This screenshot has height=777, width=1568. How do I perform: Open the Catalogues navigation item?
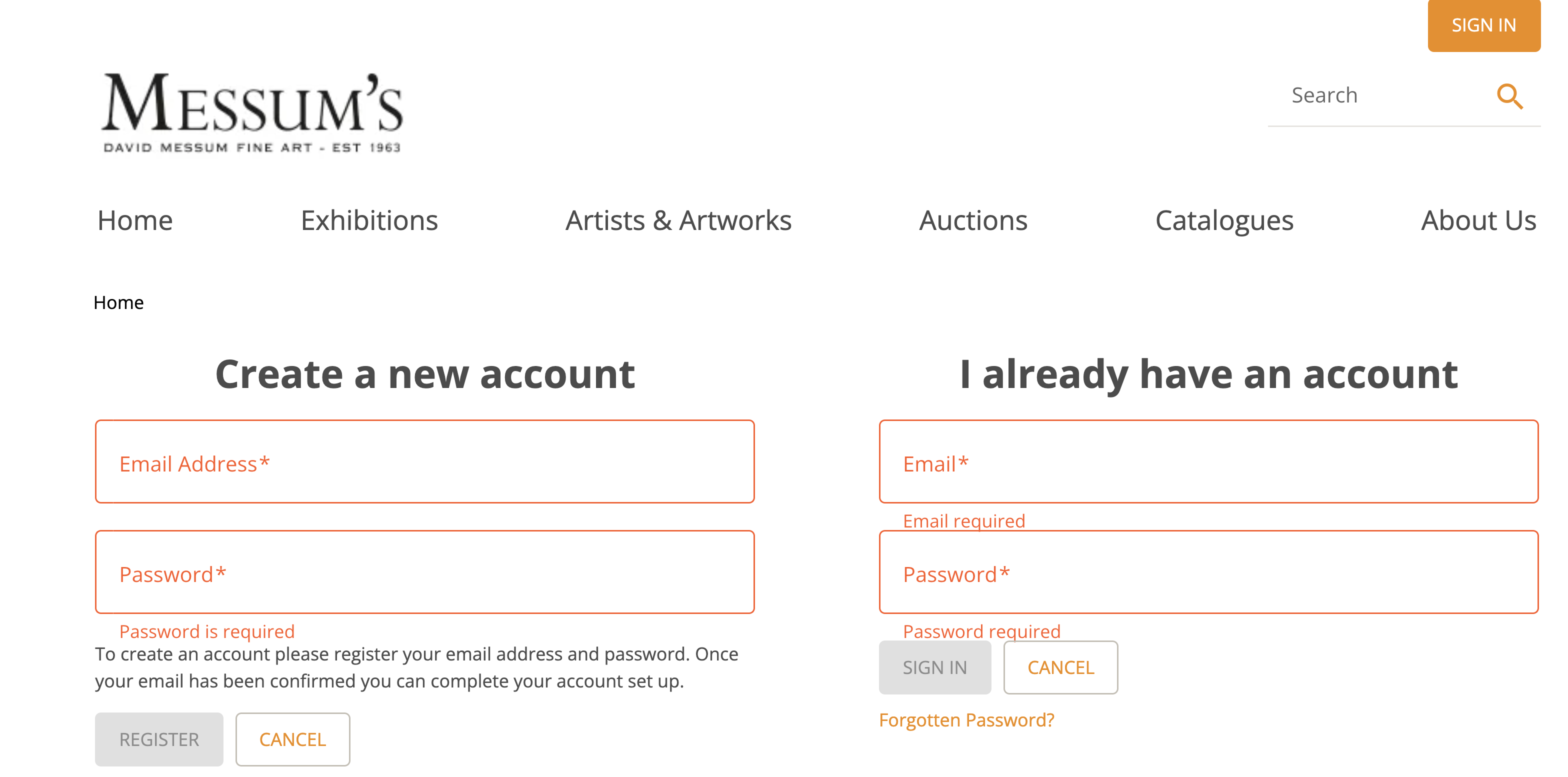pyautogui.click(x=1224, y=220)
